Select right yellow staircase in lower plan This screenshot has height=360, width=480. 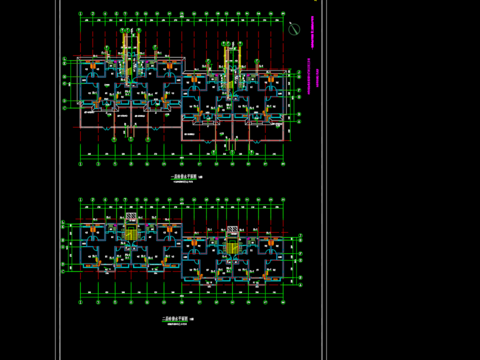click(x=232, y=248)
